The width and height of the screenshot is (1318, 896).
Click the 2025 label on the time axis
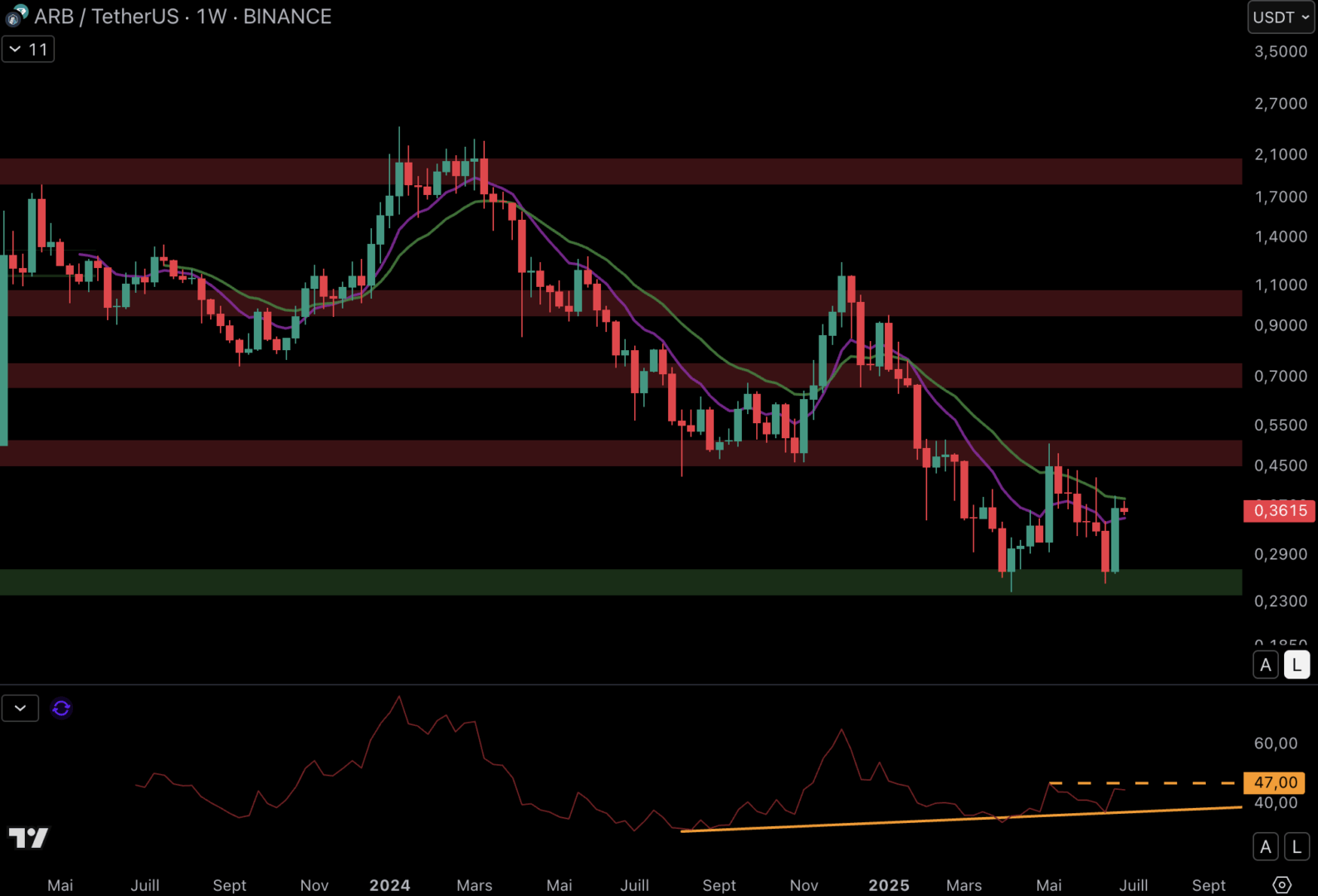[889, 885]
